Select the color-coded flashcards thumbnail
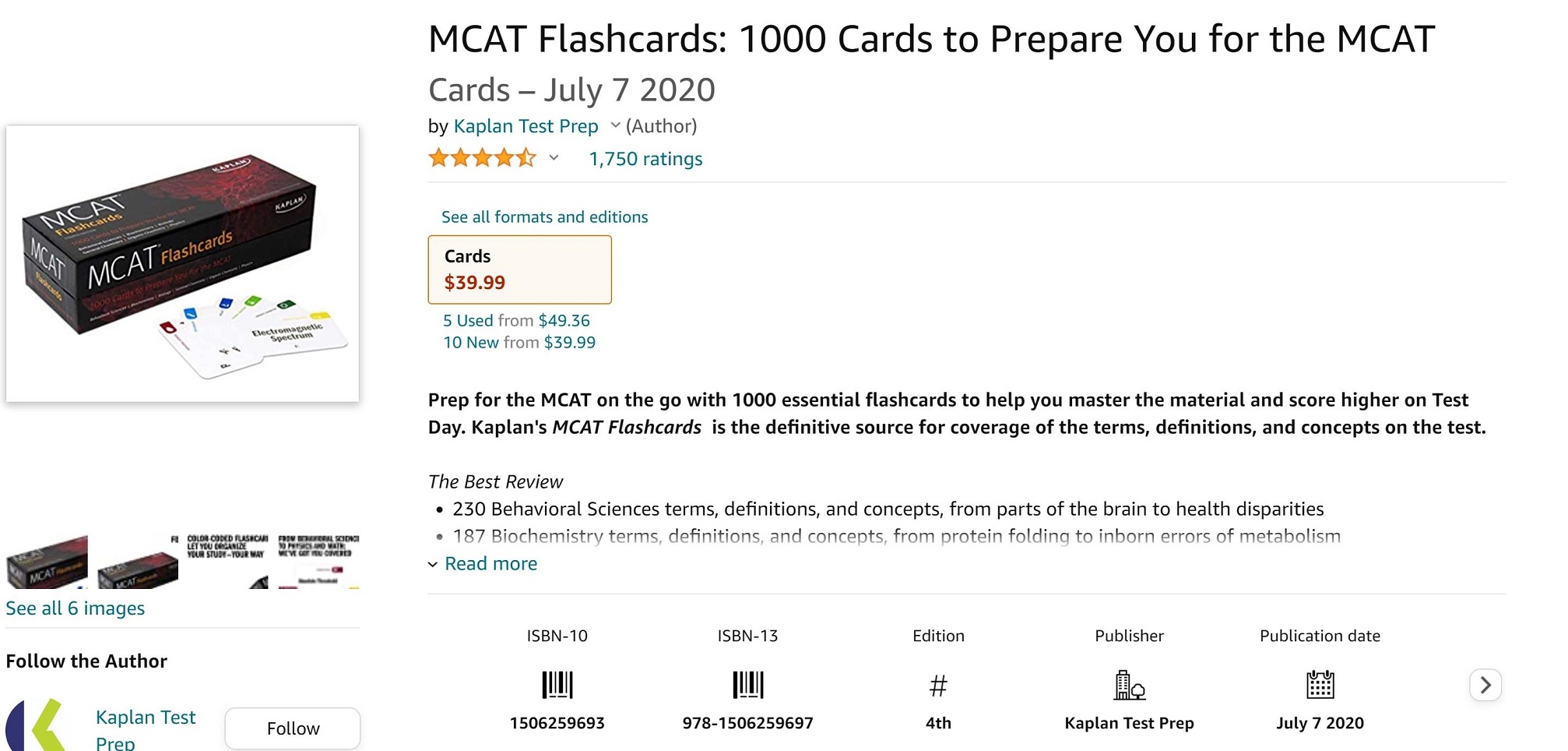Viewport: 1568px width, 751px height. [x=227, y=561]
